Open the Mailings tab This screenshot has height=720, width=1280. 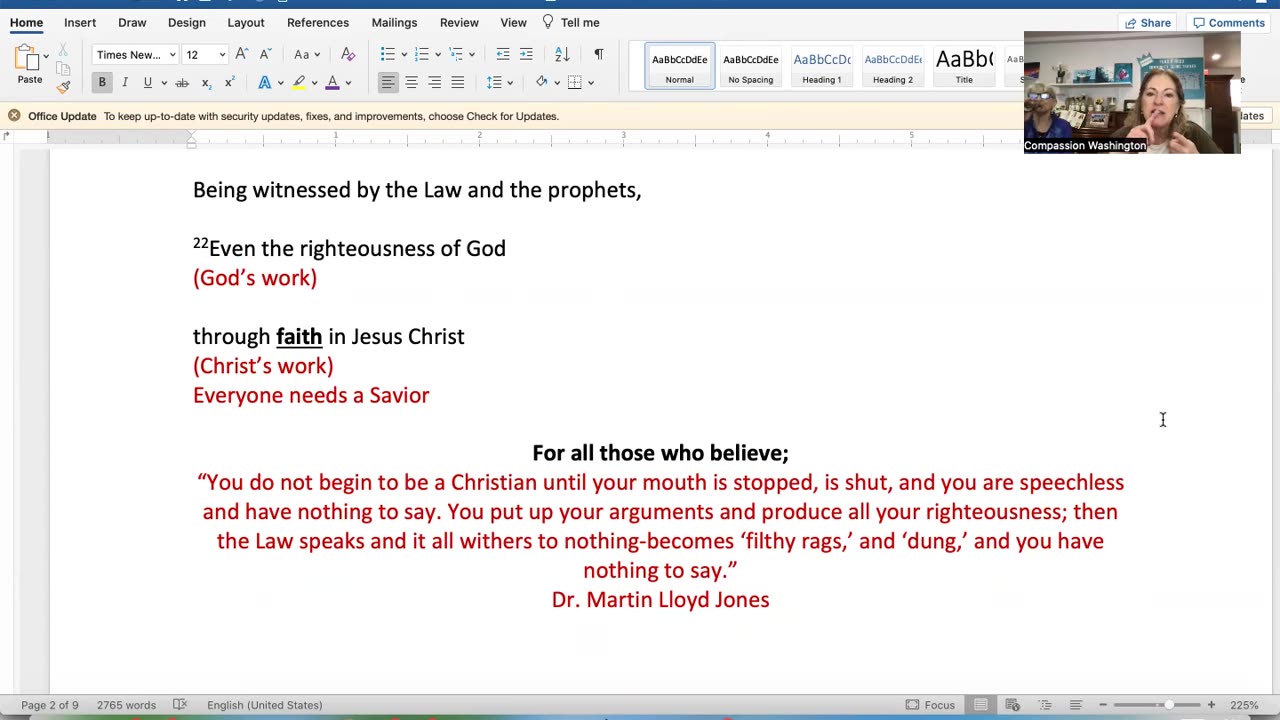click(394, 22)
